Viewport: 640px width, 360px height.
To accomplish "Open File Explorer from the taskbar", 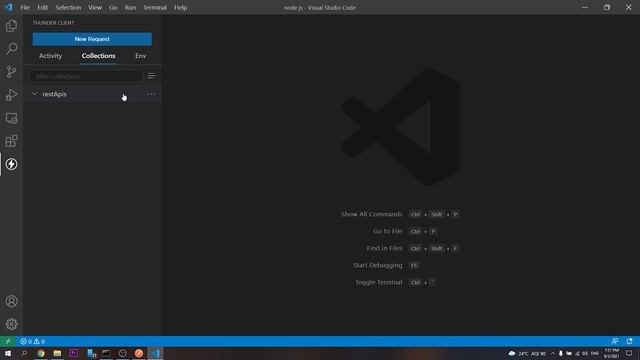I will tap(57, 353).
